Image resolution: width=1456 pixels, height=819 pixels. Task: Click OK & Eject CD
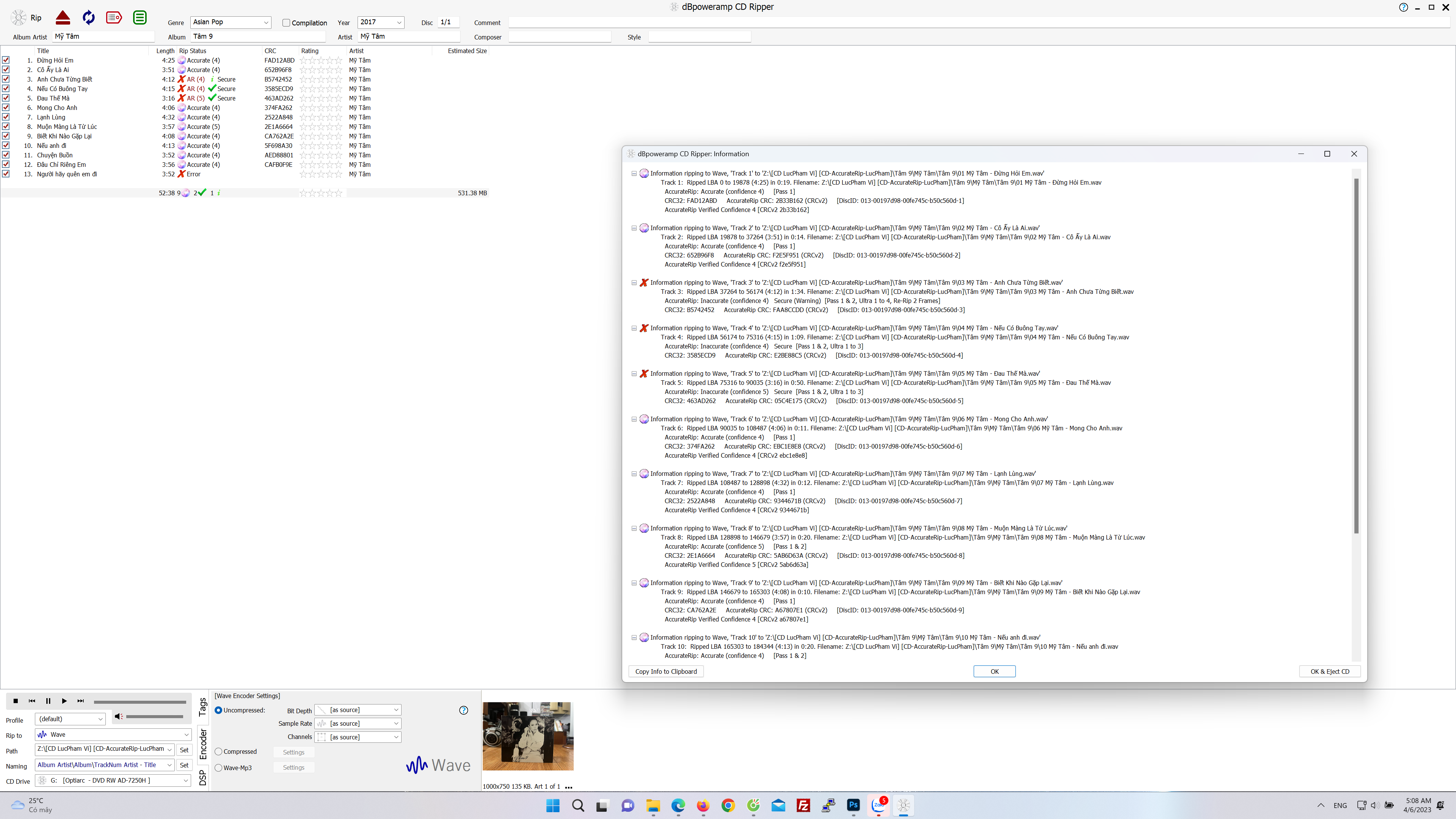pyautogui.click(x=1329, y=672)
